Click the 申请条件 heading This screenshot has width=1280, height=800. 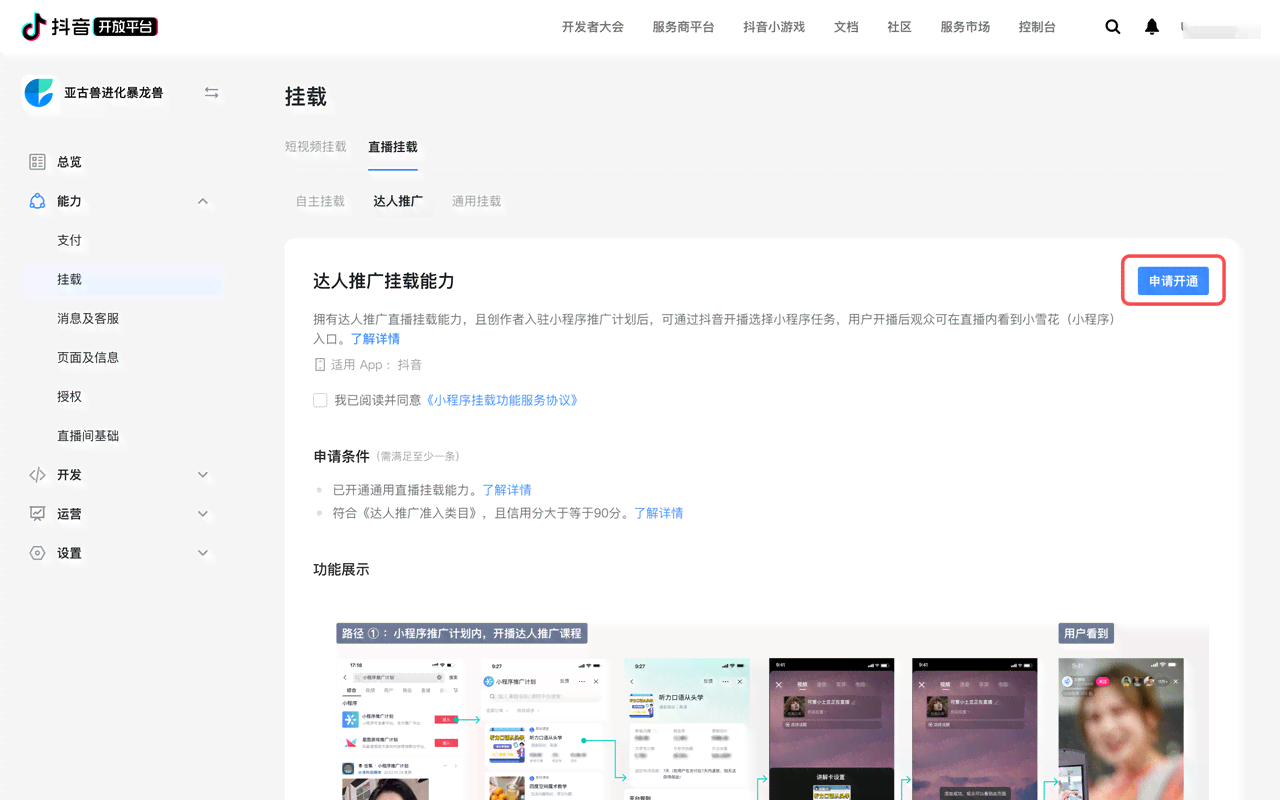[x=341, y=456]
